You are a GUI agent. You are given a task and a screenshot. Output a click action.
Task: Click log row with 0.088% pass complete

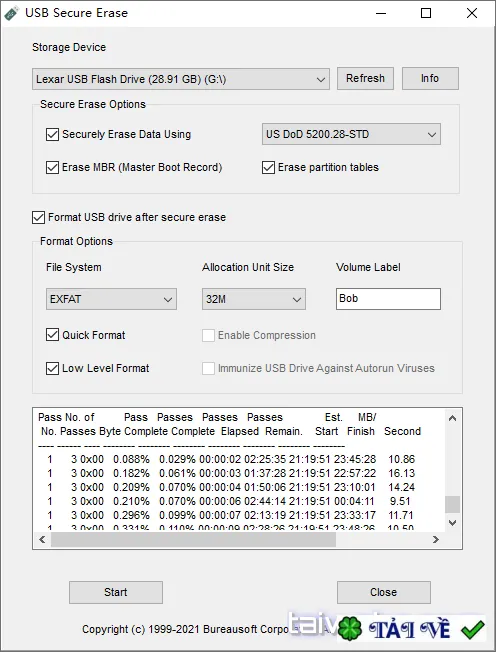231,459
